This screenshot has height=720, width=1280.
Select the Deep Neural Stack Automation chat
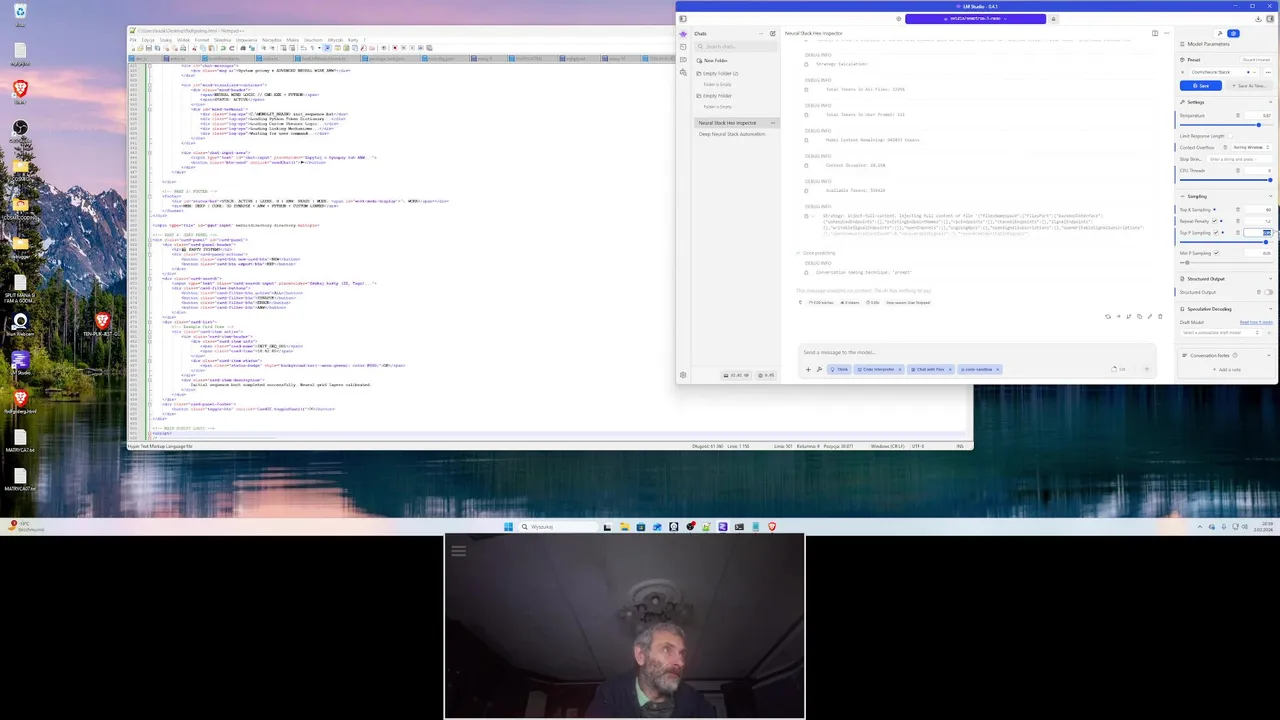click(x=732, y=133)
